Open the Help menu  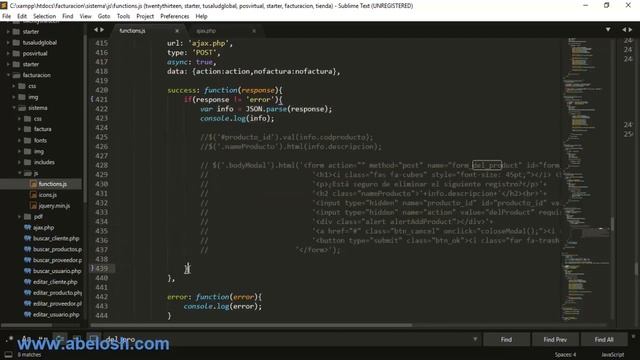click(202, 16)
